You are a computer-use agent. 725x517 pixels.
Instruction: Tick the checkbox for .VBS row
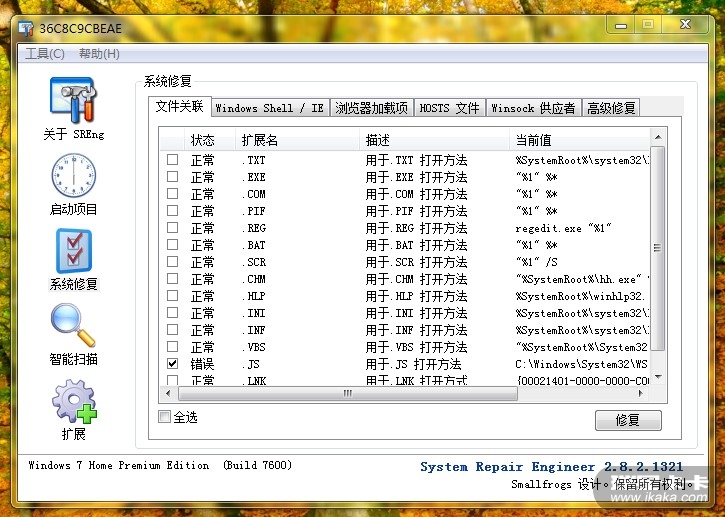pos(172,346)
